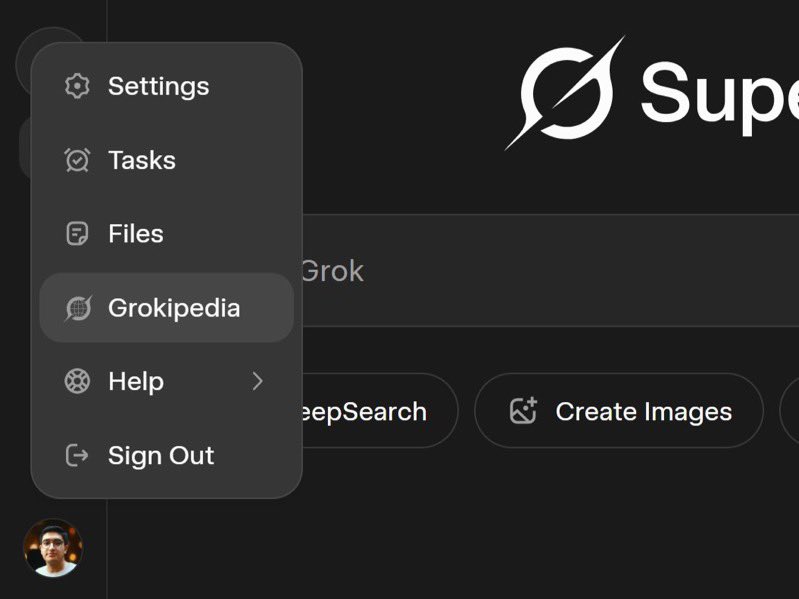Click the Tasks alarm clock icon

tap(77, 160)
